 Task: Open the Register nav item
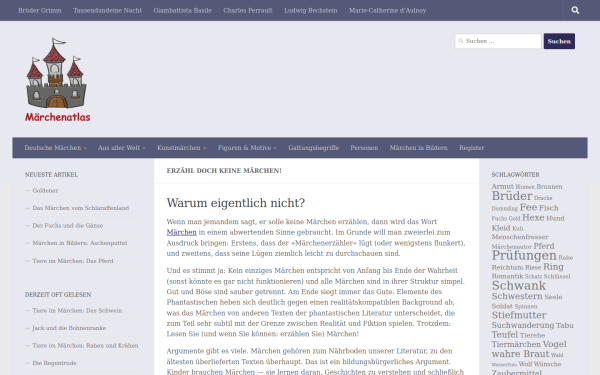472,148
